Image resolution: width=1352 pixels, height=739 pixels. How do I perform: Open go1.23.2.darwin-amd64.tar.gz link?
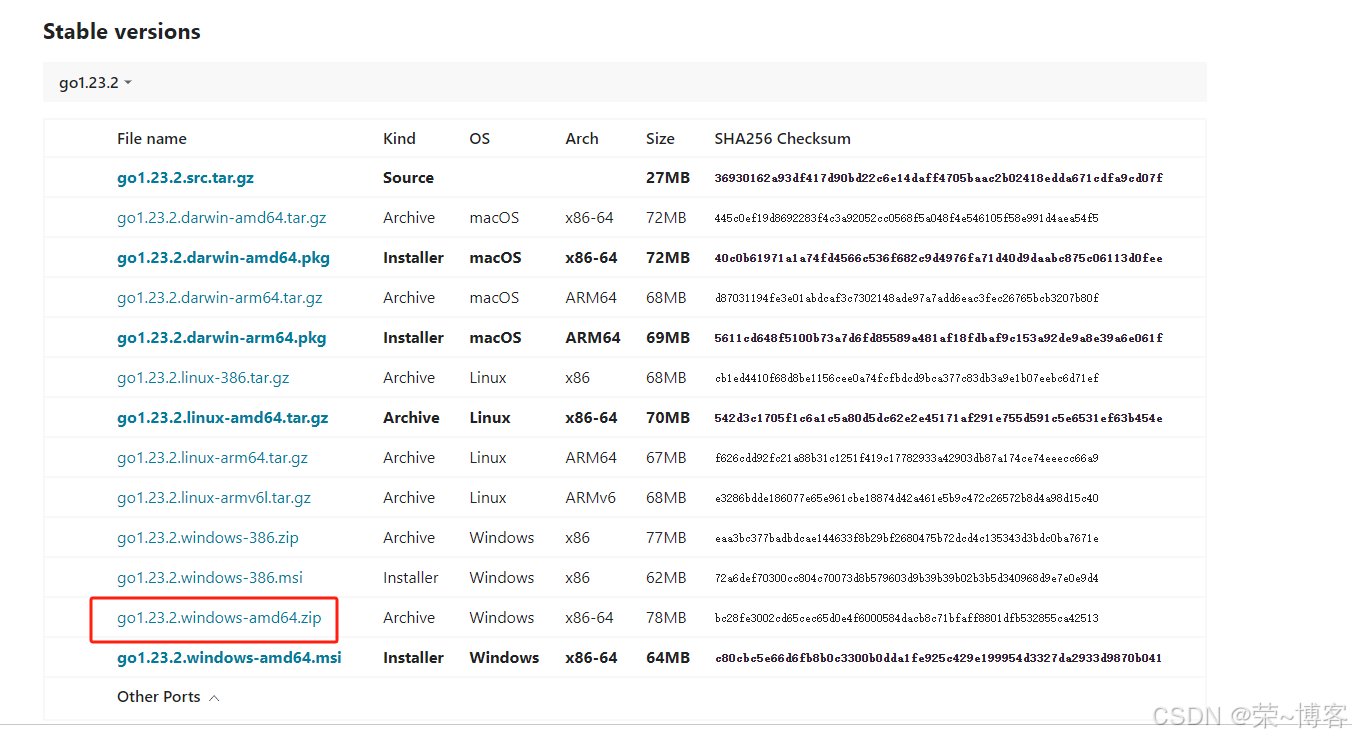tap(221, 218)
